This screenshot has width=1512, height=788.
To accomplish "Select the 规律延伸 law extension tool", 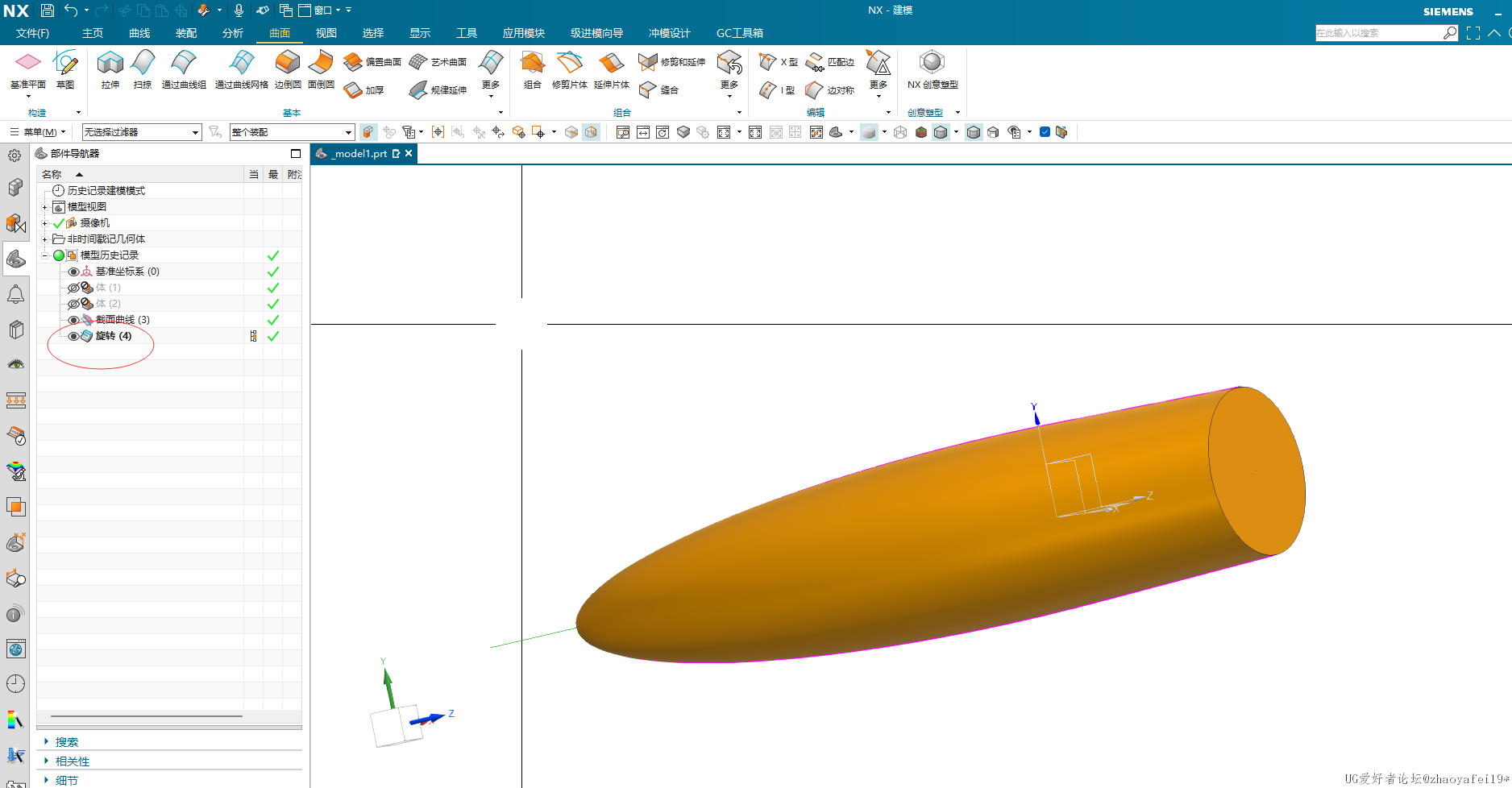I will [x=438, y=90].
